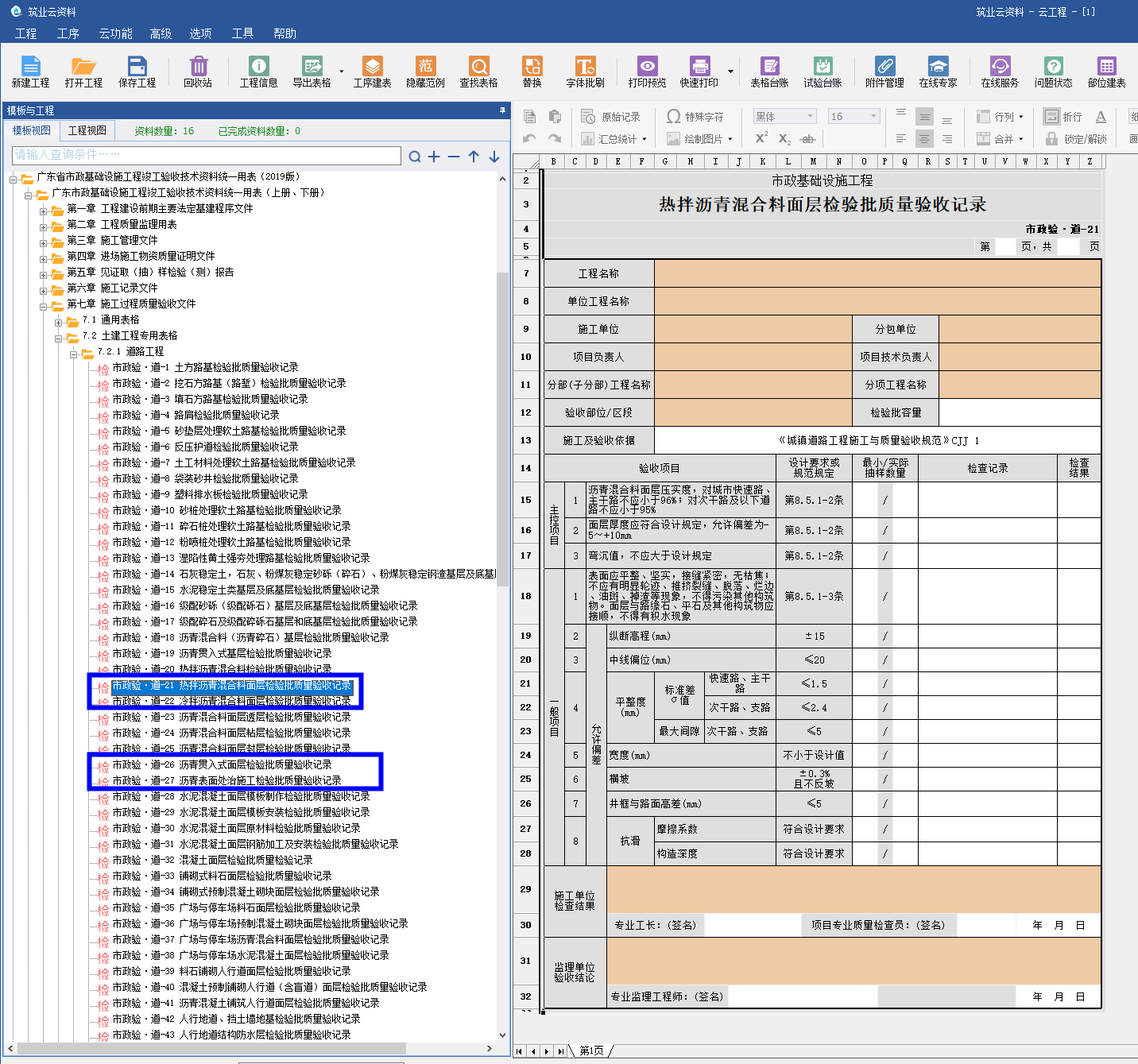The image size is (1138, 1064).
Task: Click 特殊字符 button
Action: tap(695, 117)
